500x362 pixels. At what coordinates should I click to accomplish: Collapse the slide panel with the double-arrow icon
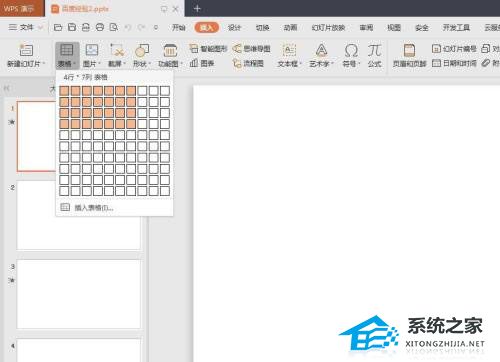(6, 88)
